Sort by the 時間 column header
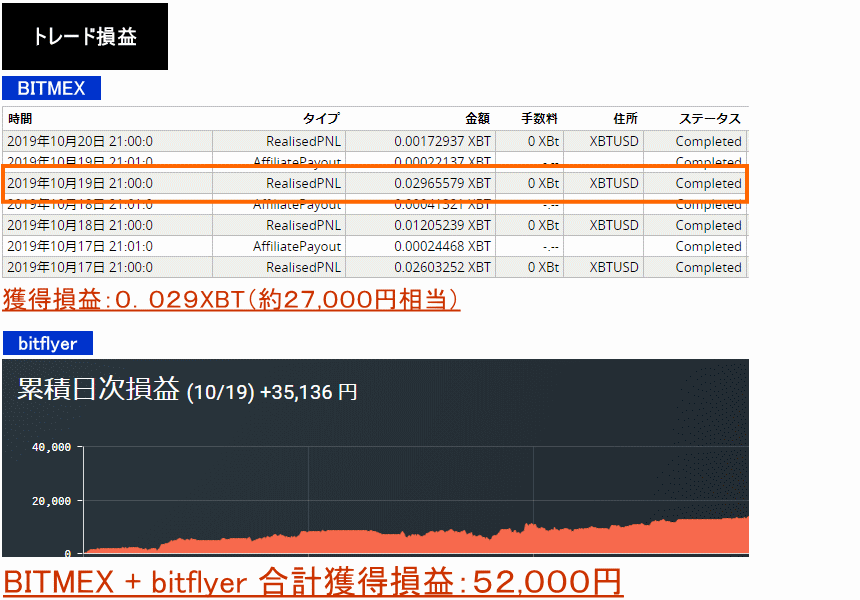The width and height of the screenshot is (860, 600). coord(21,119)
